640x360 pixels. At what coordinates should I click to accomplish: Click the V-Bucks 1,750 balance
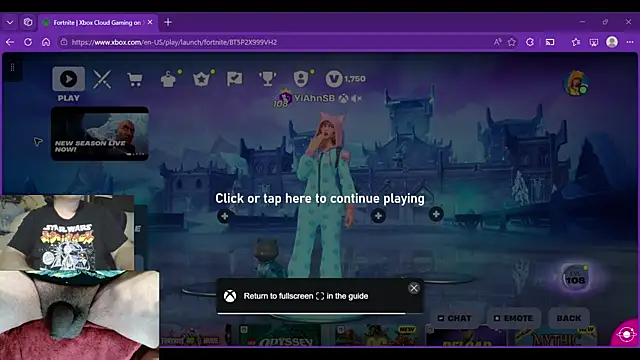click(x=345, y=79)
